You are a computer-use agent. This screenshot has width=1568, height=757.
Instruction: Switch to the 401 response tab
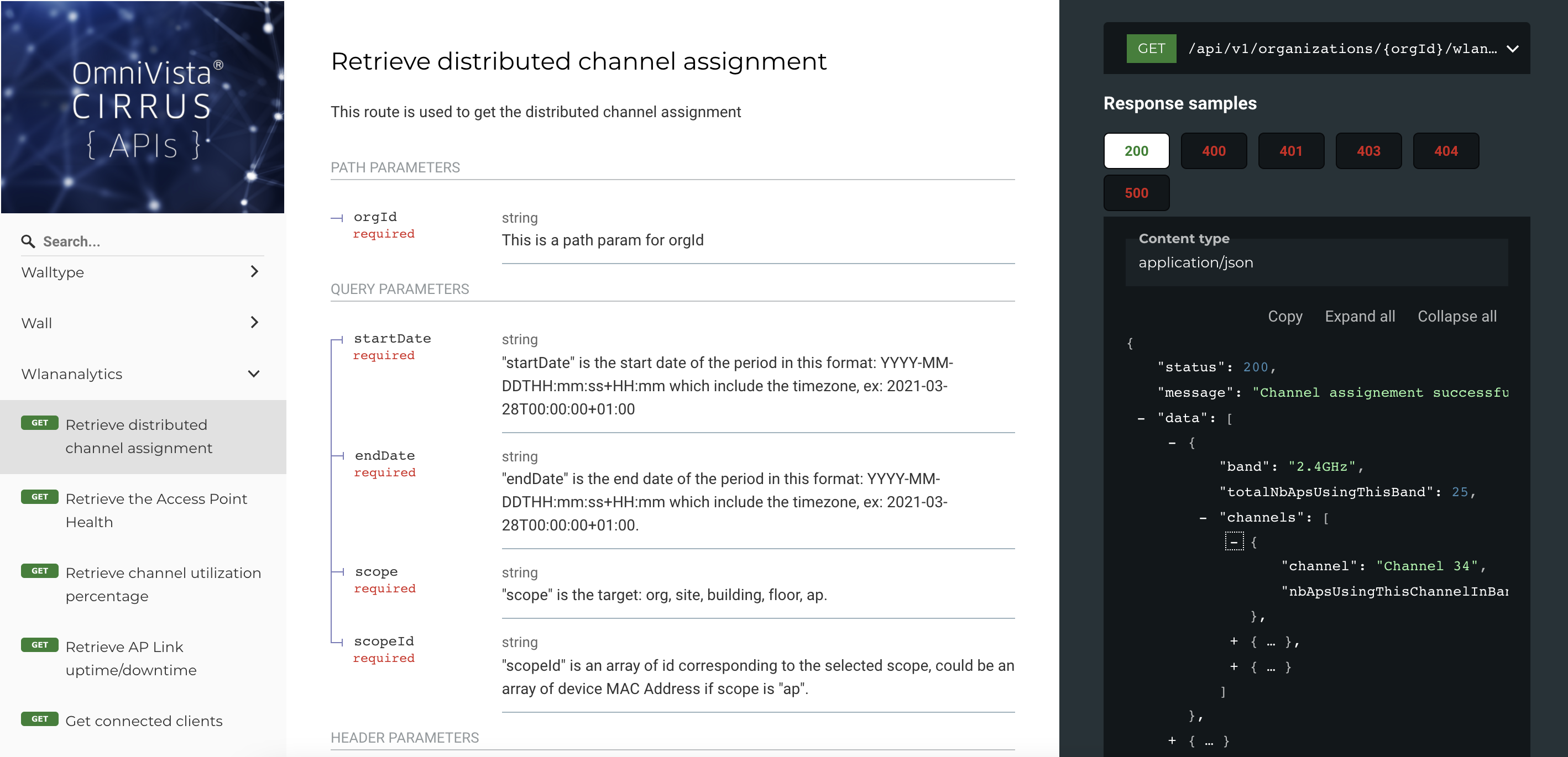click(1290, 151)
